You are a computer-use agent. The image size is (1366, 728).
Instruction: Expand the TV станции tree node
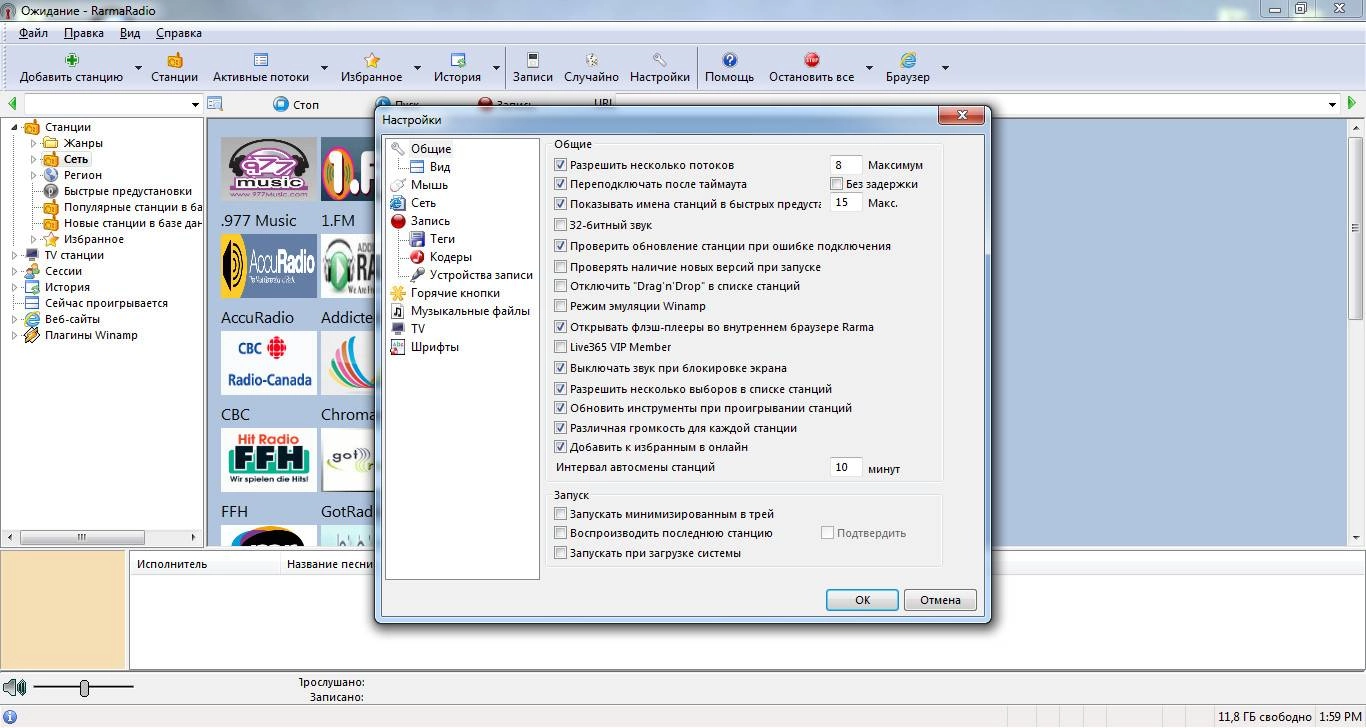point(14,255)
